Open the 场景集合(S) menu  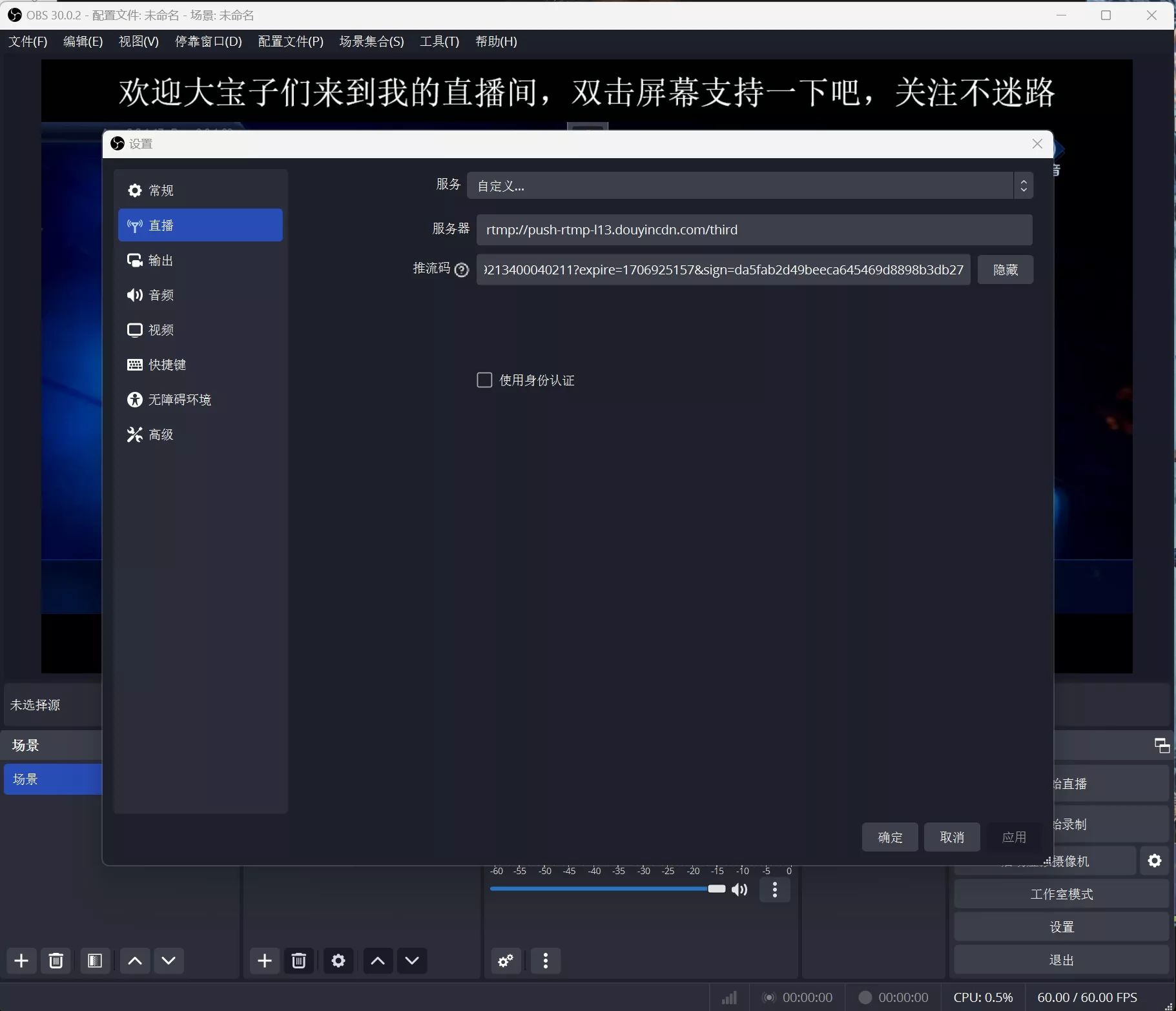pos(371,41)
